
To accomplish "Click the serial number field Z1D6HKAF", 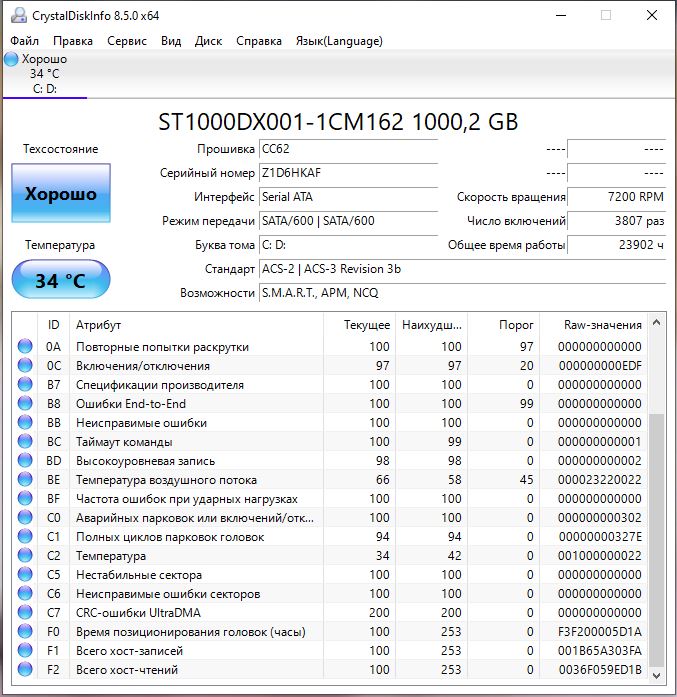I will tap(349, 173).
